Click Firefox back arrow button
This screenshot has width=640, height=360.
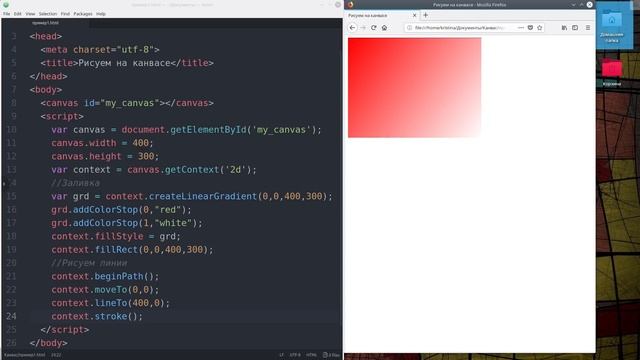tap(352, 28)
